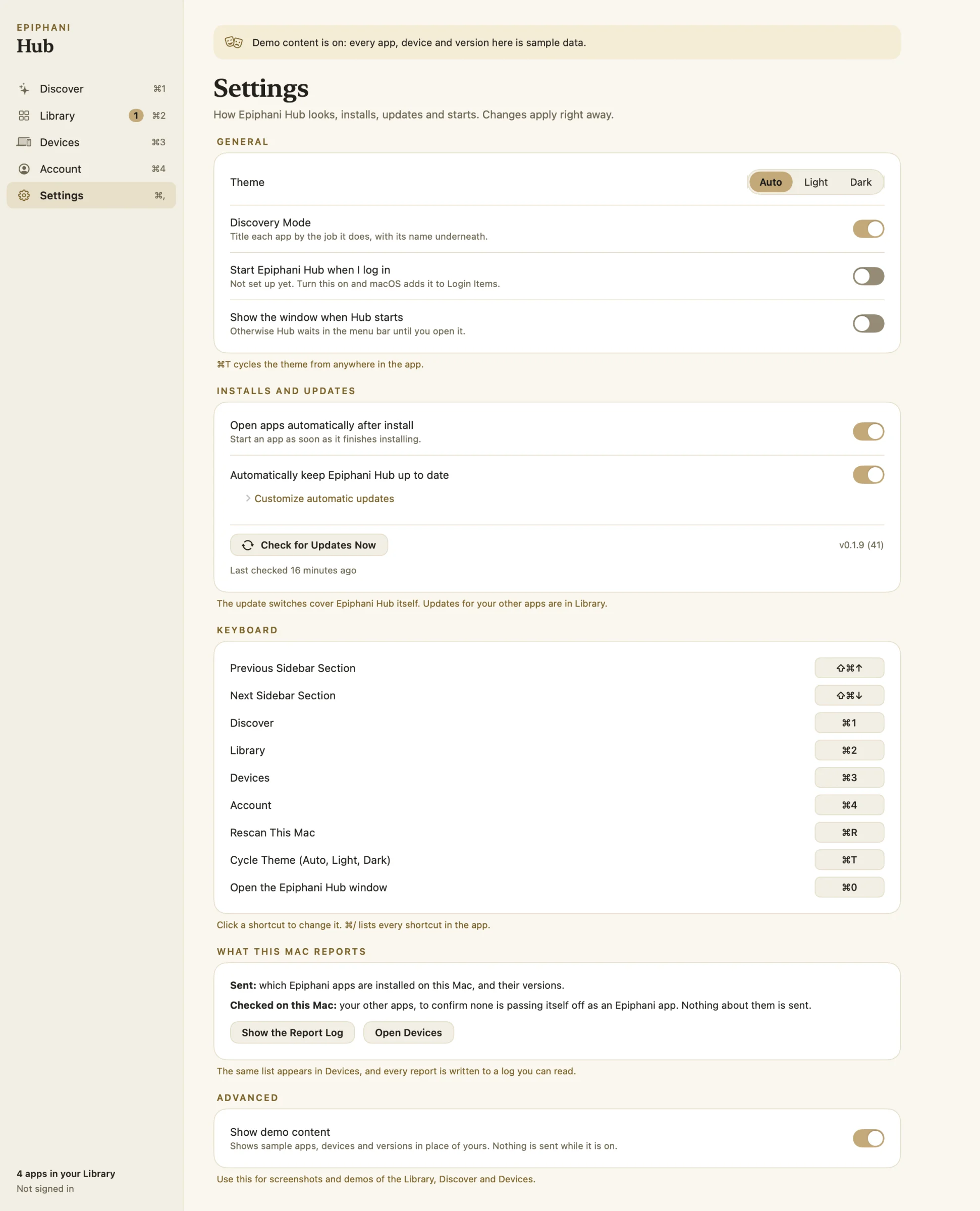
Task: Click the Customize automatic updates link
Action: click(324, 499)
